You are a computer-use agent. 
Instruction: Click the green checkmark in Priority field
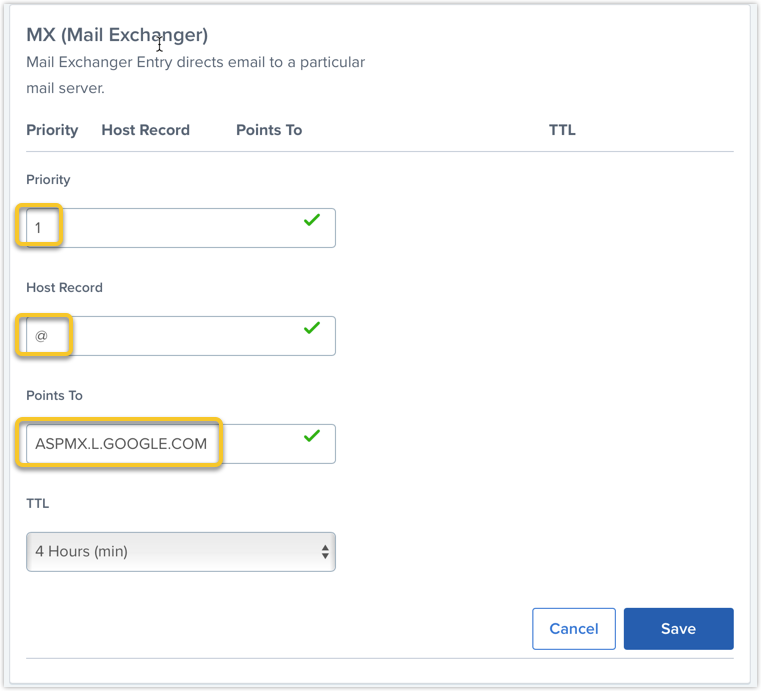[x=312, y=220]
